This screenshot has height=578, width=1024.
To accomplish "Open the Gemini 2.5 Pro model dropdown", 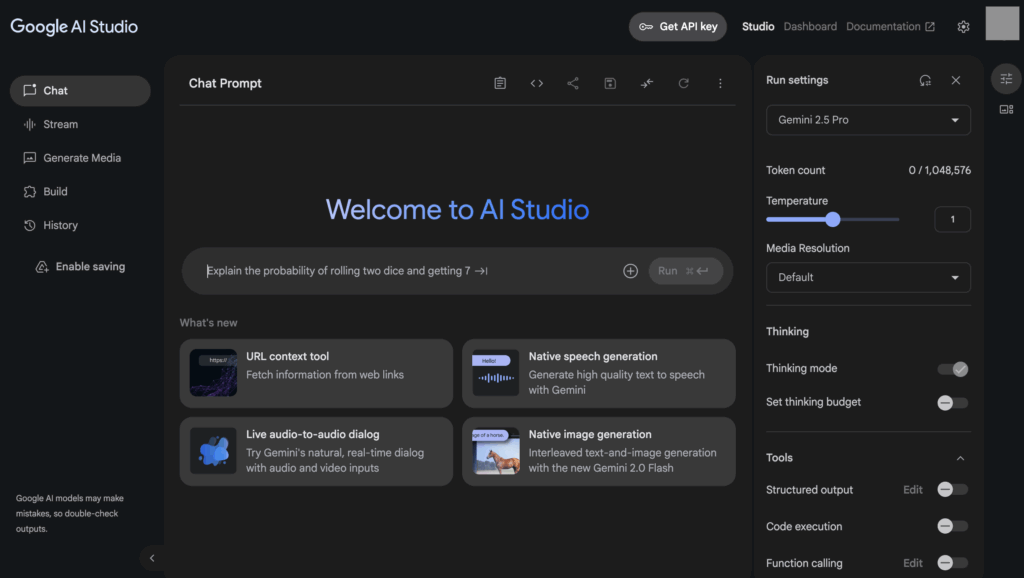I will (x=868, y=120).
